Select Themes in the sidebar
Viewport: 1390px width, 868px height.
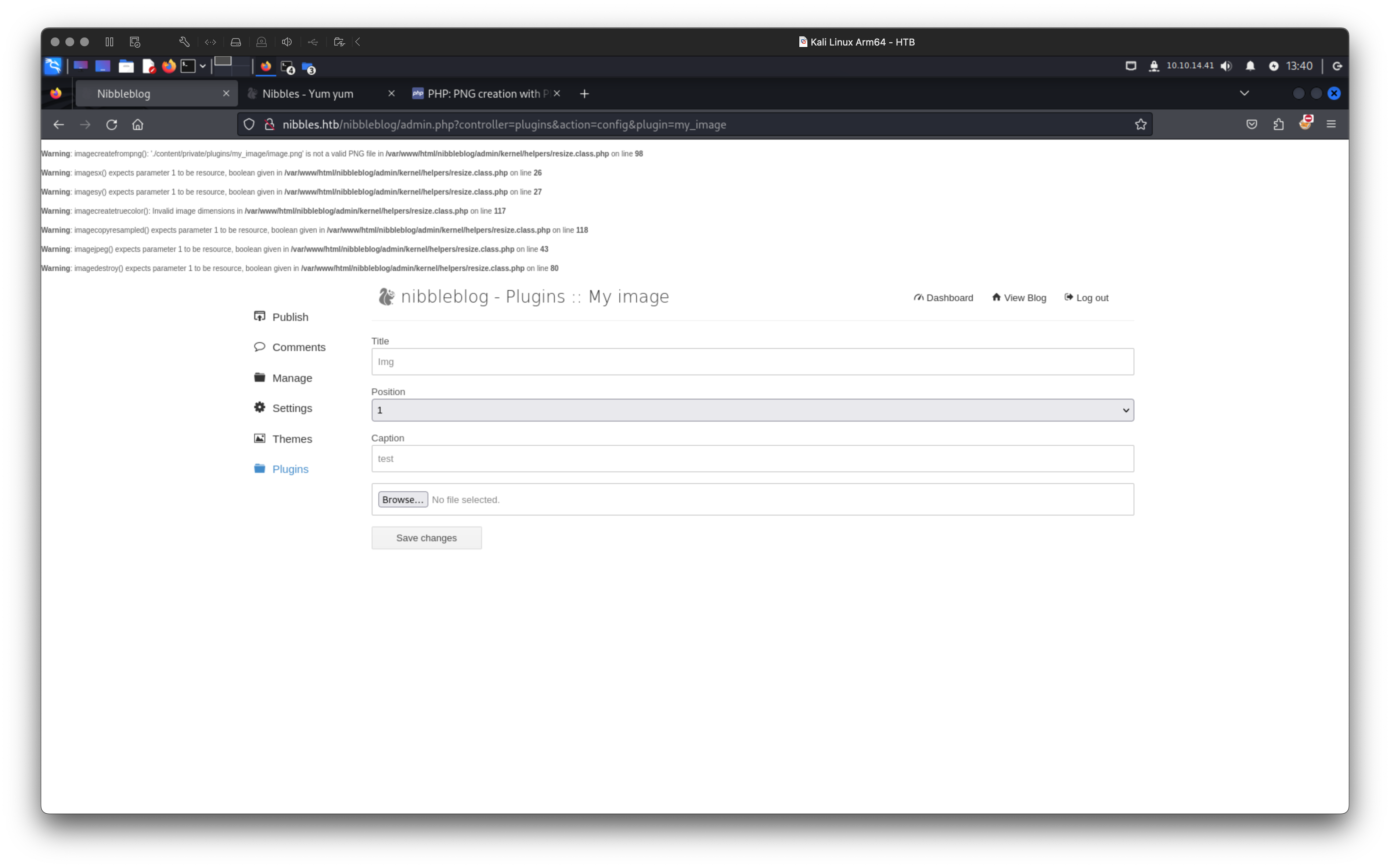[x=292, y=439]
